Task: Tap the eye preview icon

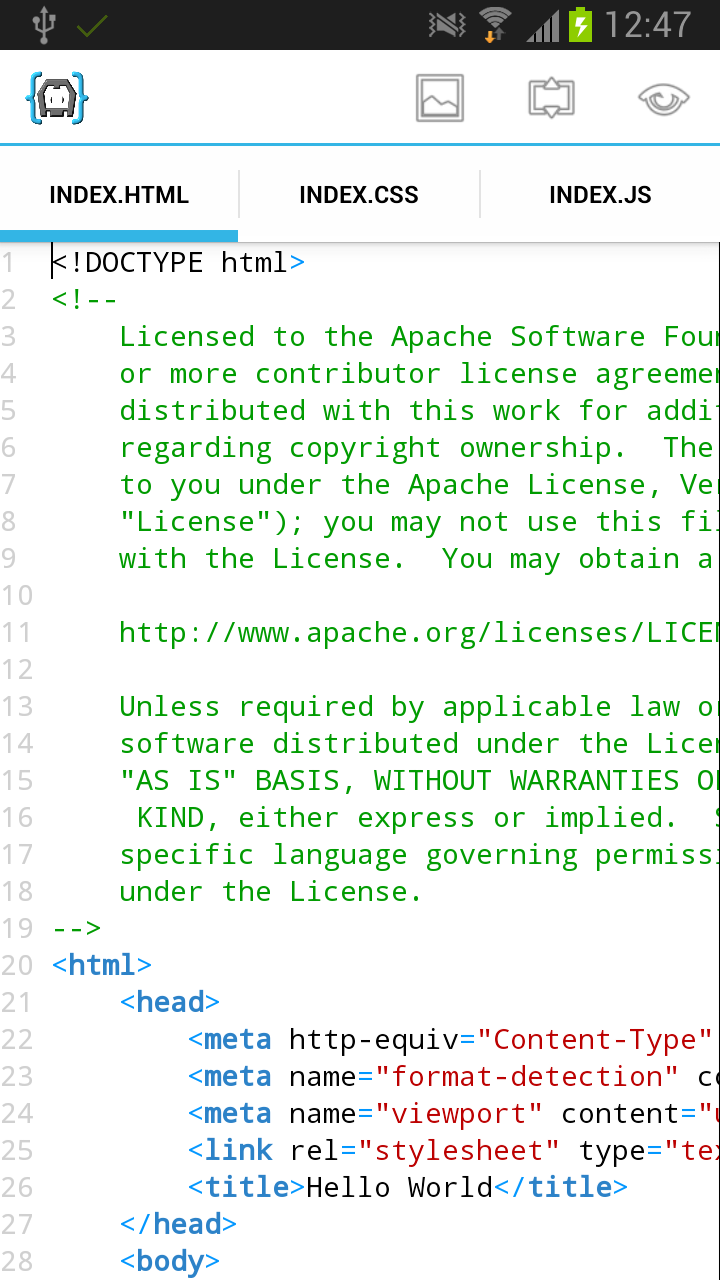Action: pyautogui.click(x=664, y=99)
